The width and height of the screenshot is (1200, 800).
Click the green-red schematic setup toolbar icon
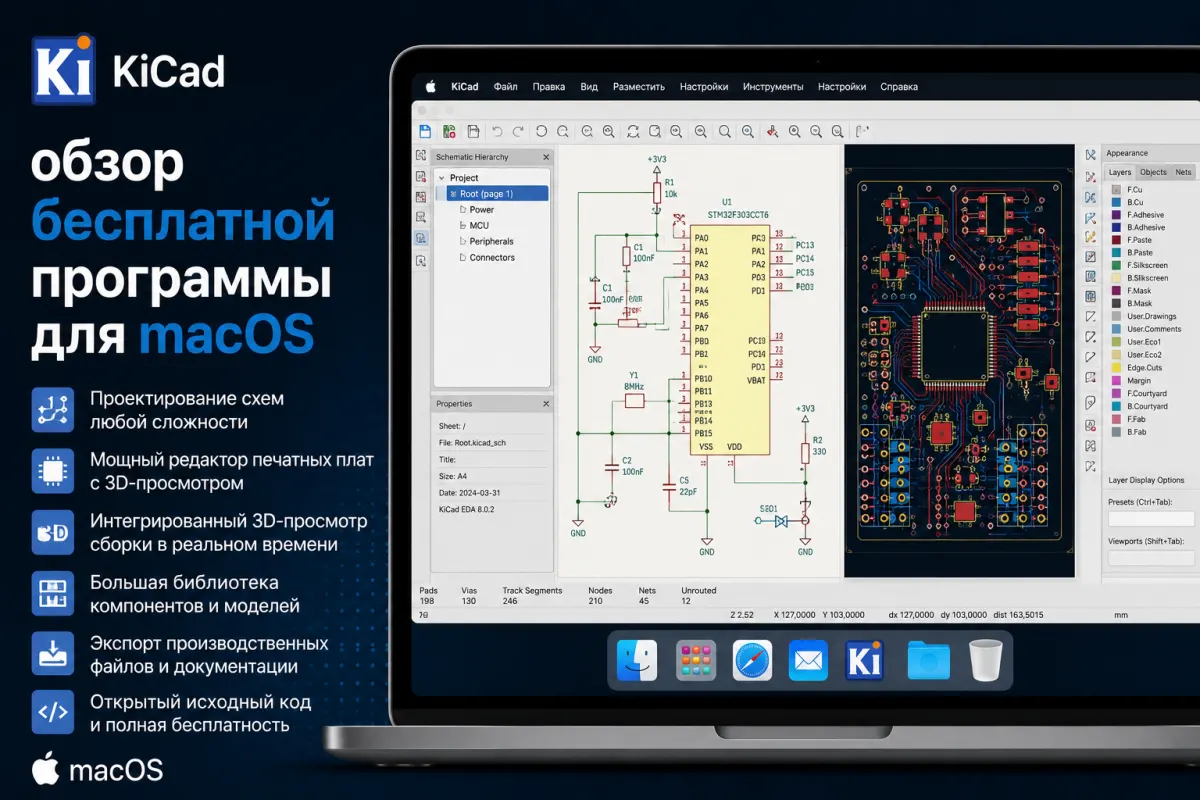(x=449, y=131)
